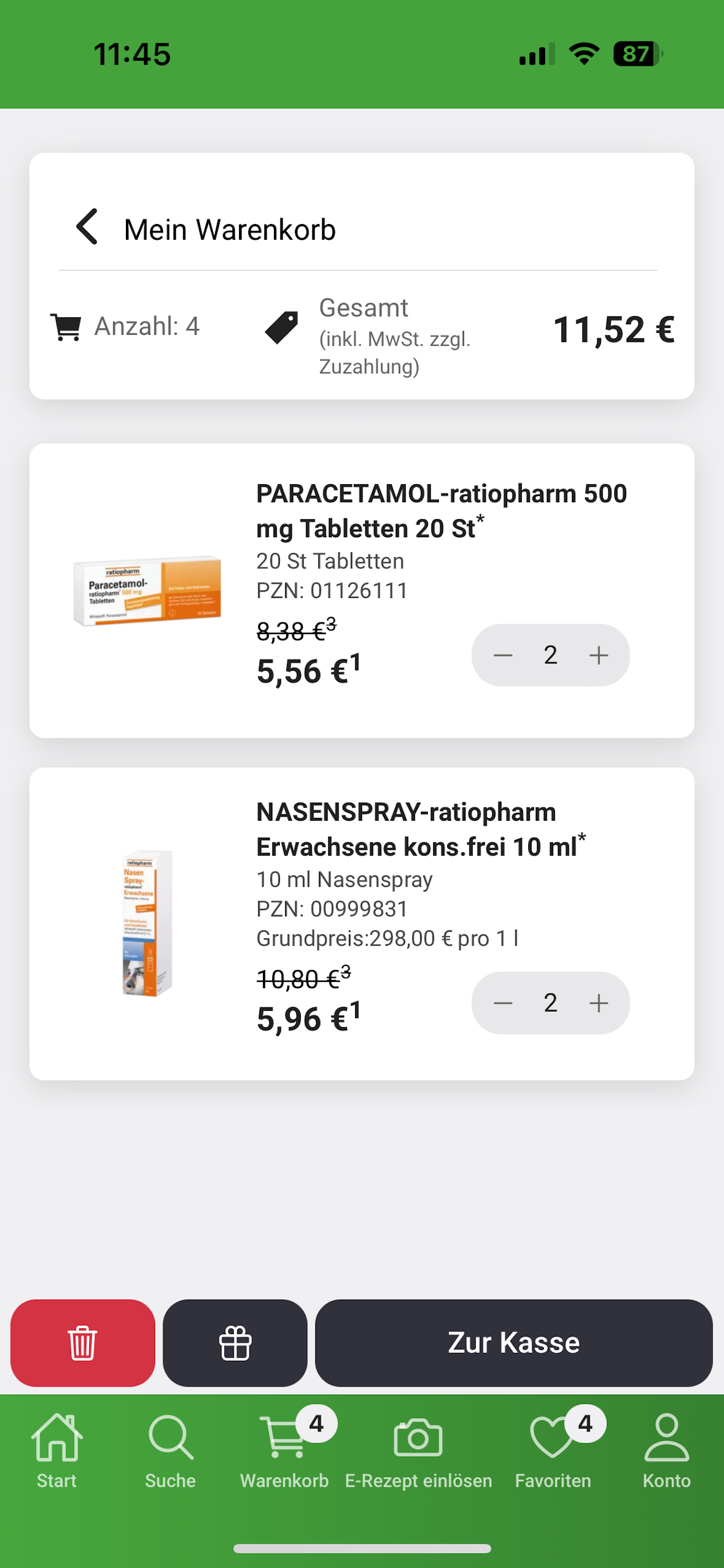
Task: Decrease Paracetamol quantity with minus
Action: point(503,655)
